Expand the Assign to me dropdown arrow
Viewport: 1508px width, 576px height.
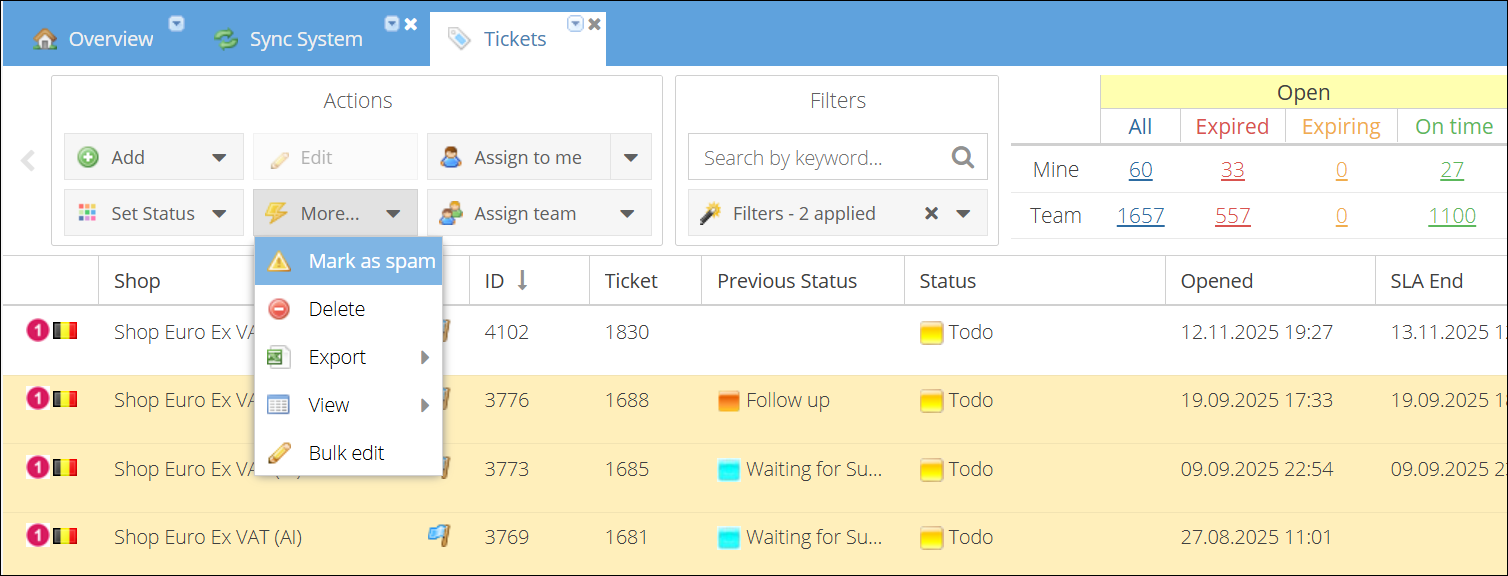click(x=631, y=158)
